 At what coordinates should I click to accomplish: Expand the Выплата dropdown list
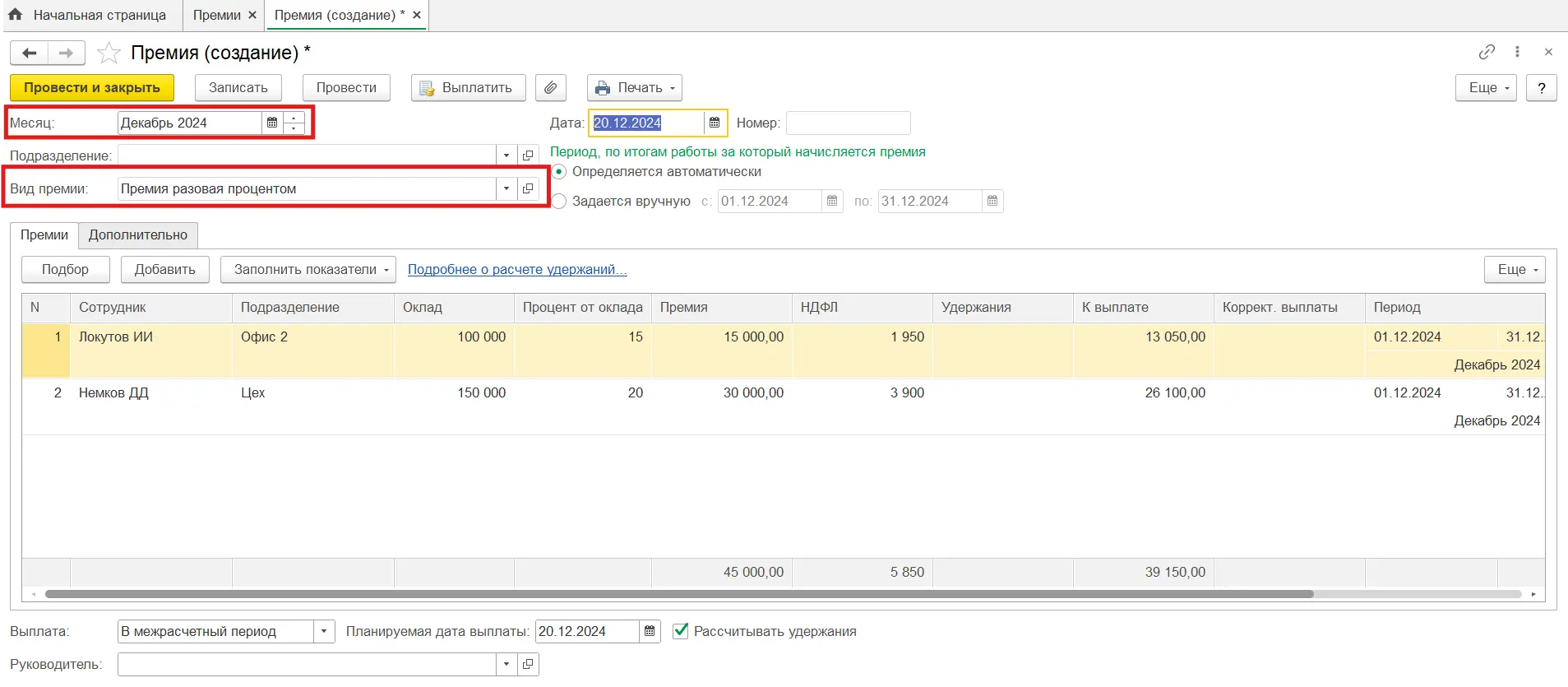click(x=324, y=631)
